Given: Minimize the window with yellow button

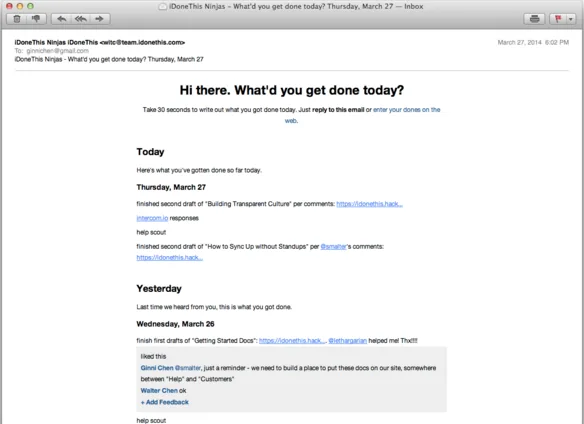Looking at the screenshot, I should point(20,6).
